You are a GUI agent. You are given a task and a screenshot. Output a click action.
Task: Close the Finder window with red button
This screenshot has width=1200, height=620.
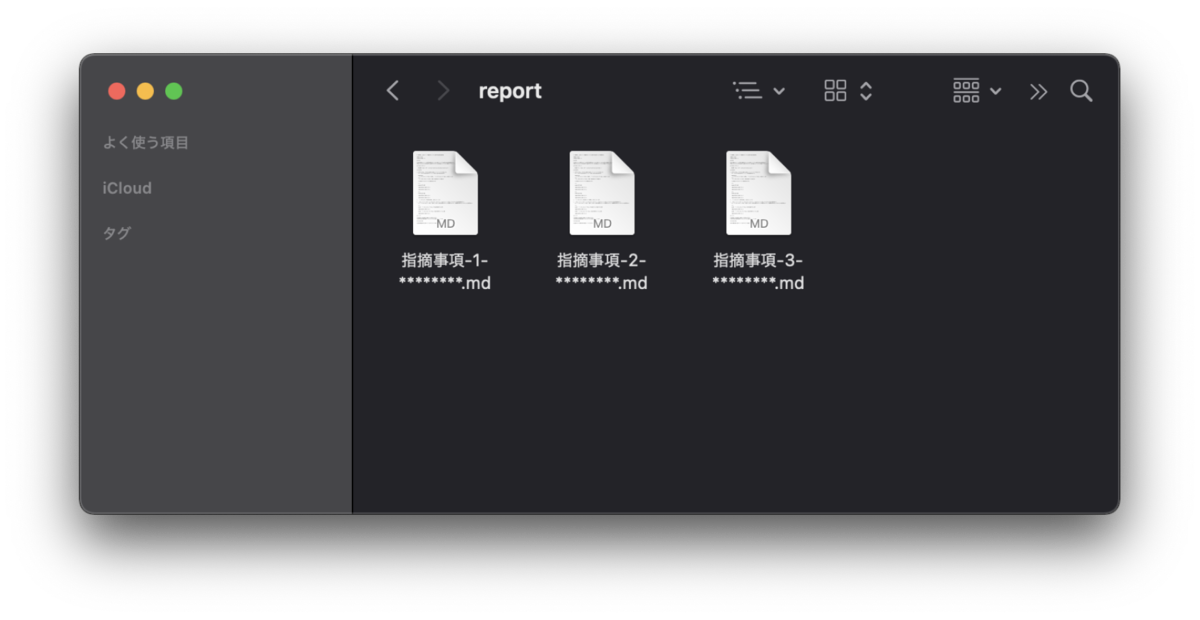[x=117, y=91]
